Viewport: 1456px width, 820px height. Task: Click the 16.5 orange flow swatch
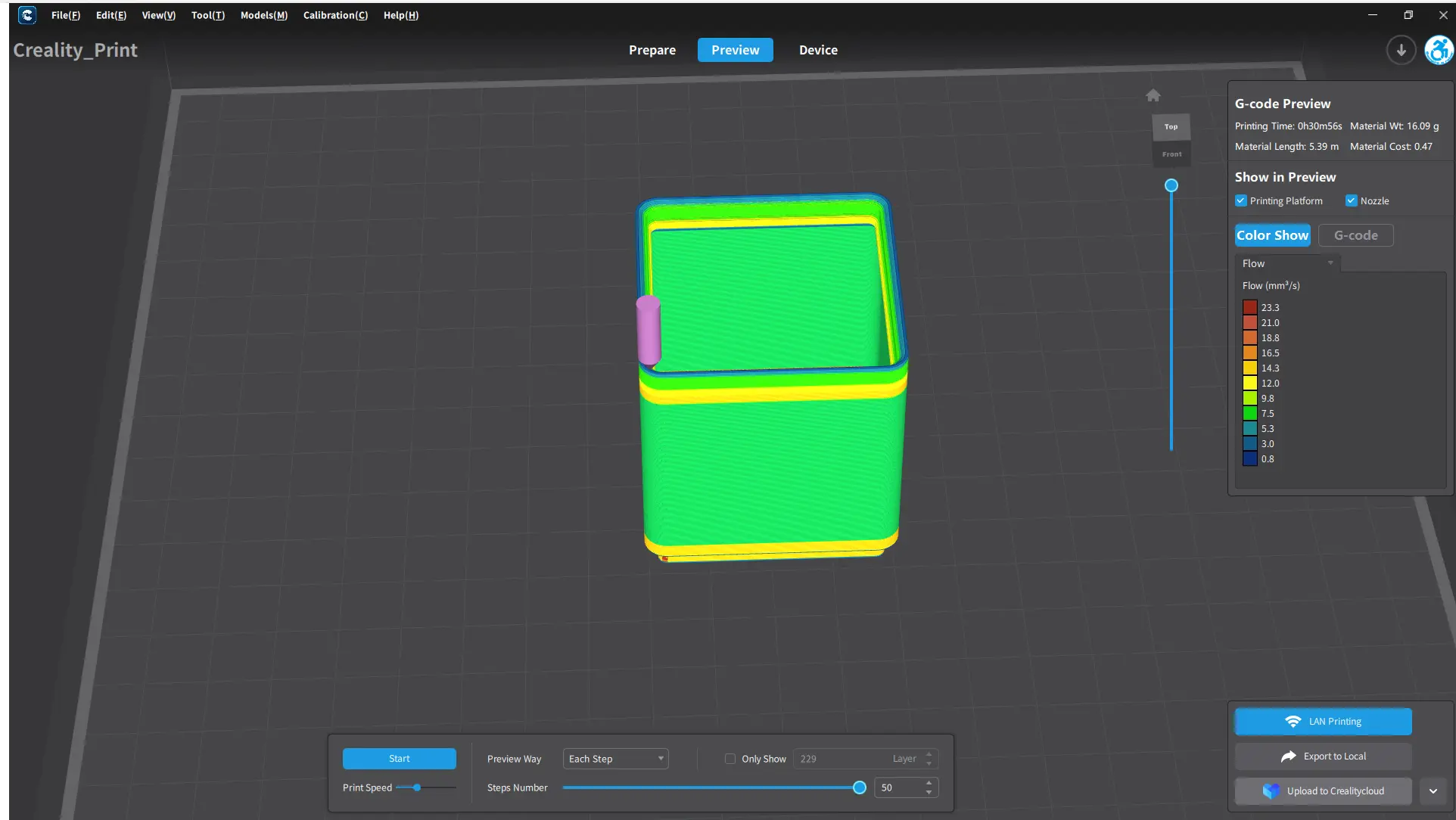[x=1250, y=353]
